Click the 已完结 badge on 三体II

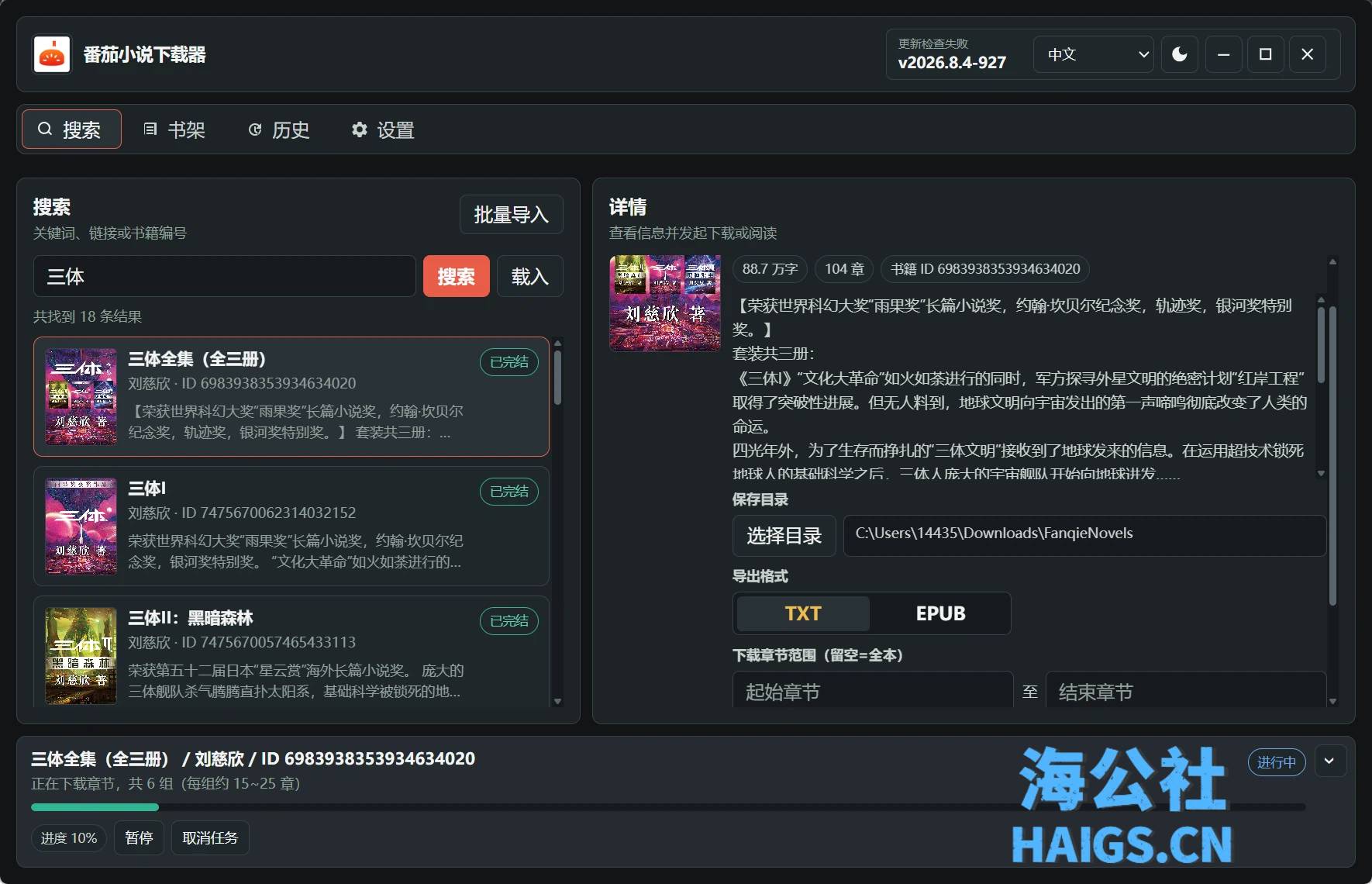coord(509,621)
